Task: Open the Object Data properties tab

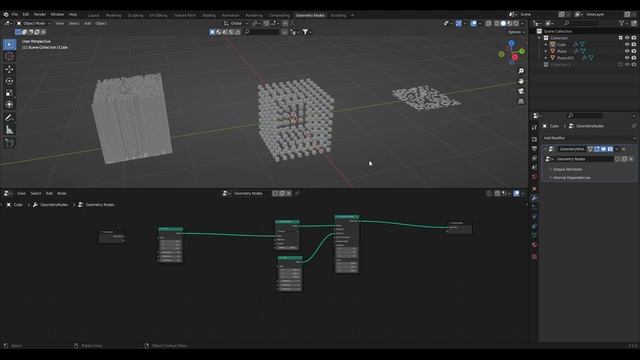Action: (x=534, y=236)
